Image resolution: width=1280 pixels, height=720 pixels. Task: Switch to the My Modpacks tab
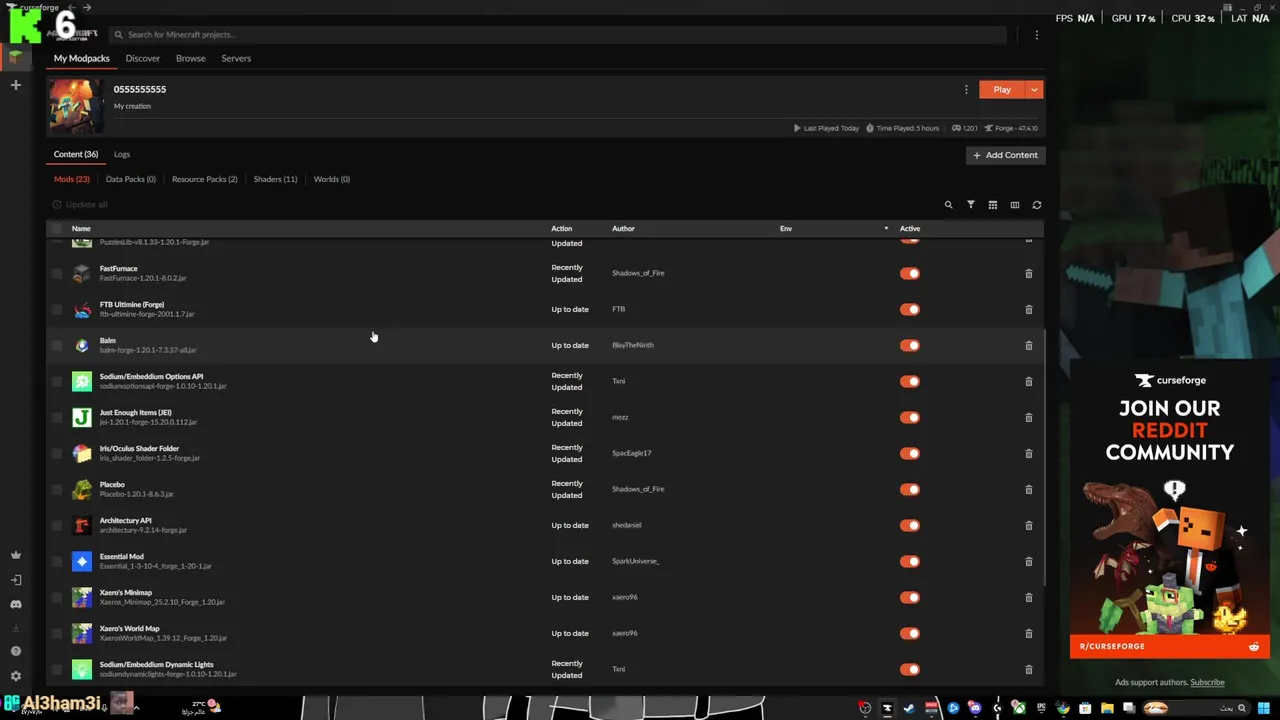pyautogui.click(x=82, y=58)
